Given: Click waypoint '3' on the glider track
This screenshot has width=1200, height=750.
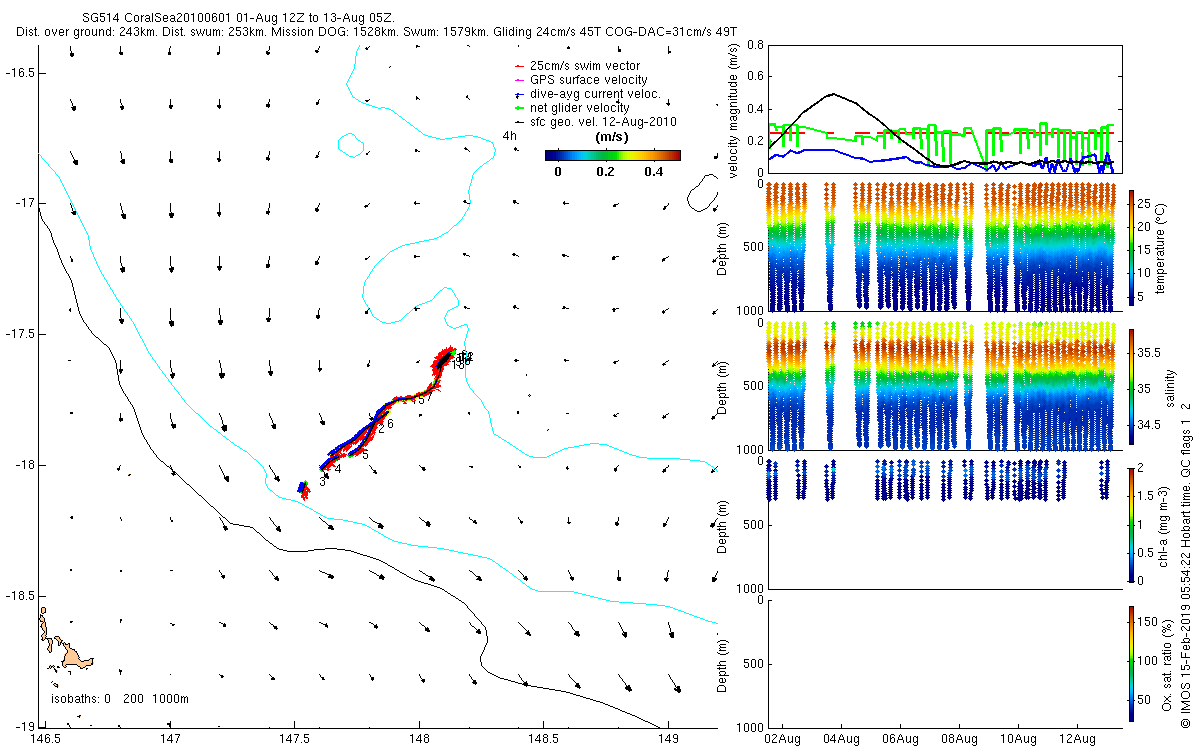Looking at the screenshot, I should (x=322, y=482).
